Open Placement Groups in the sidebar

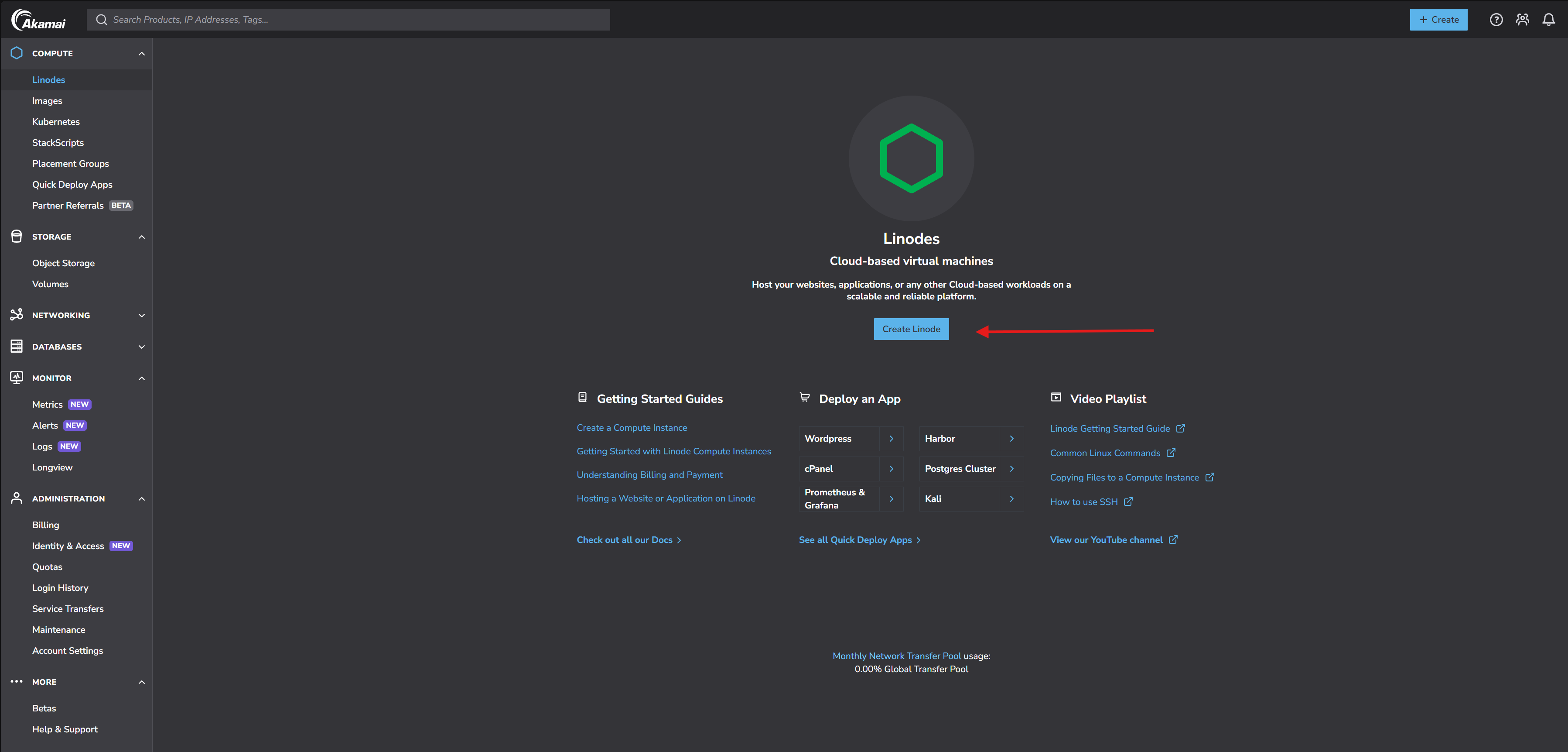[71, 163]
